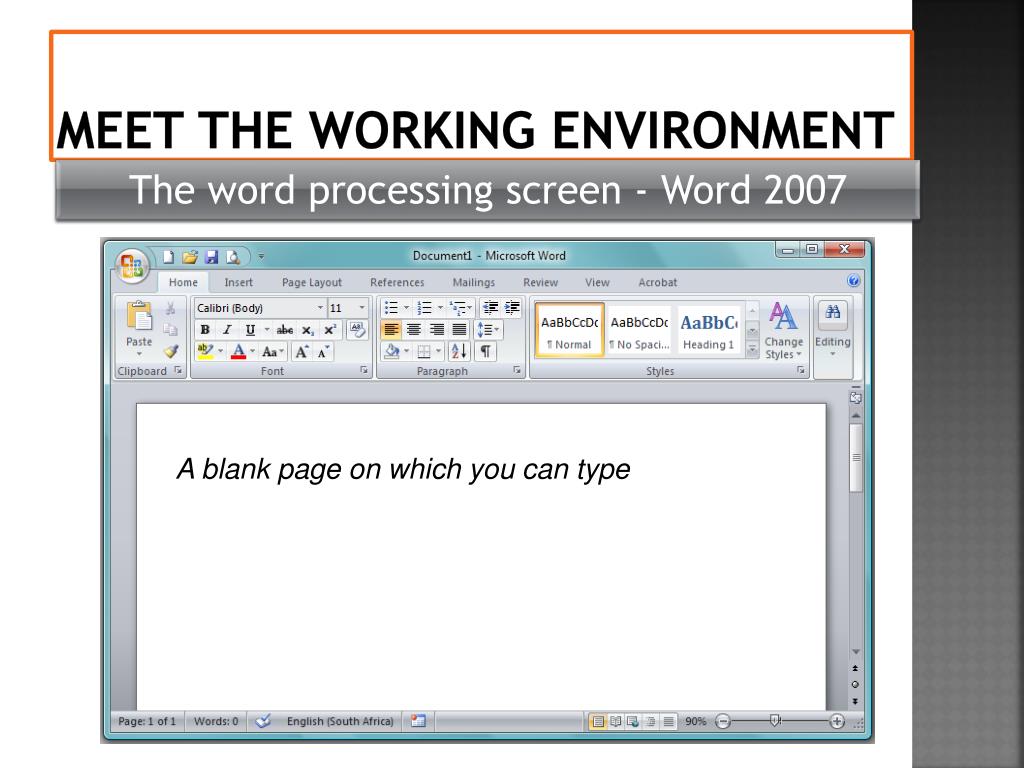Align text right

point(436,330)
